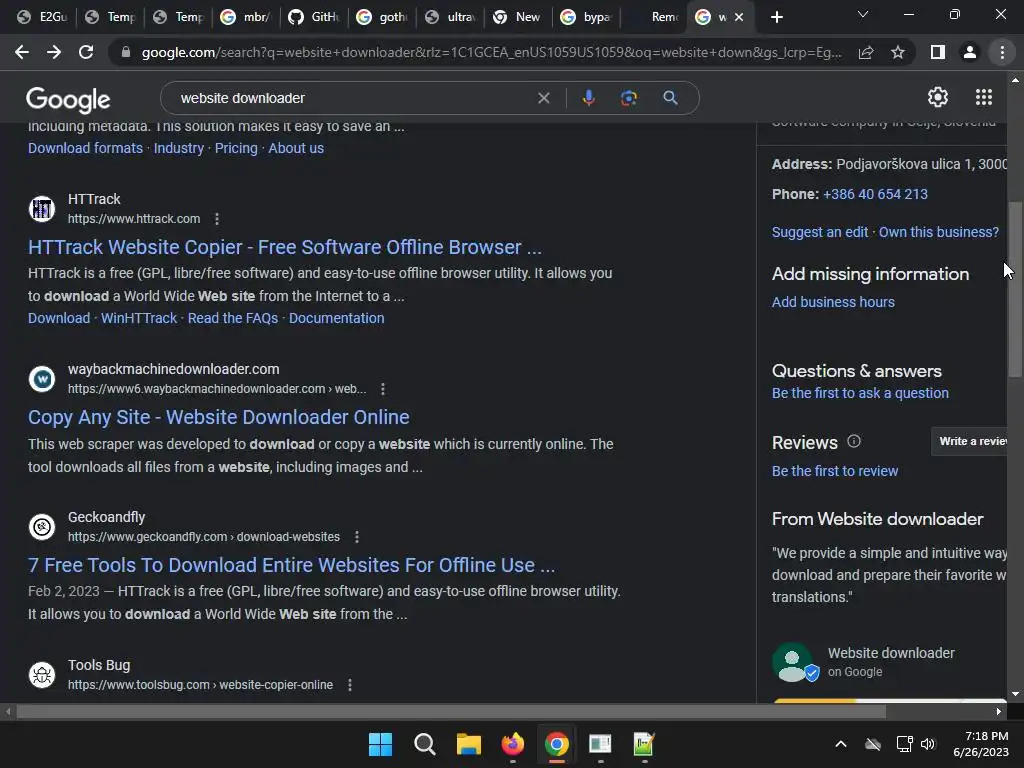Click Suggest an edit
Screen dimensions: 1024x768
pyautogui.click(x=820, y=232)
